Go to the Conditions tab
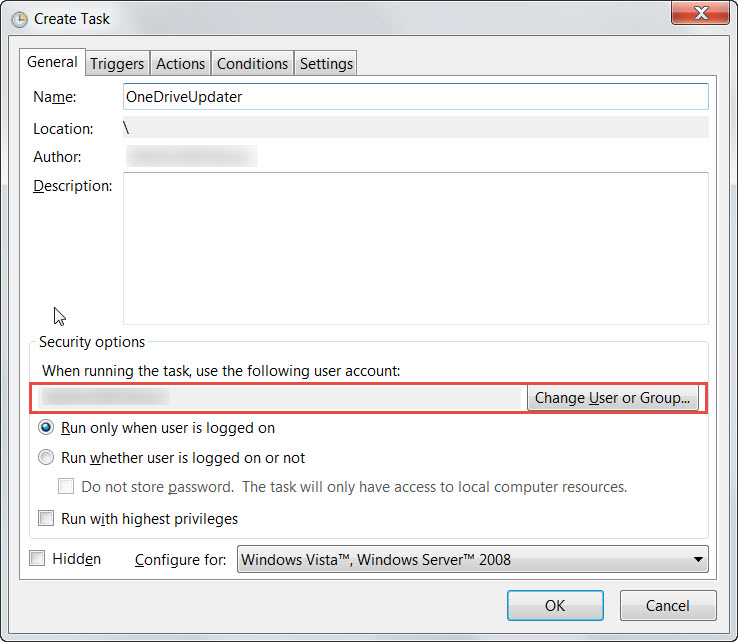This screenshot has width=738, height=642. [252, 64]
